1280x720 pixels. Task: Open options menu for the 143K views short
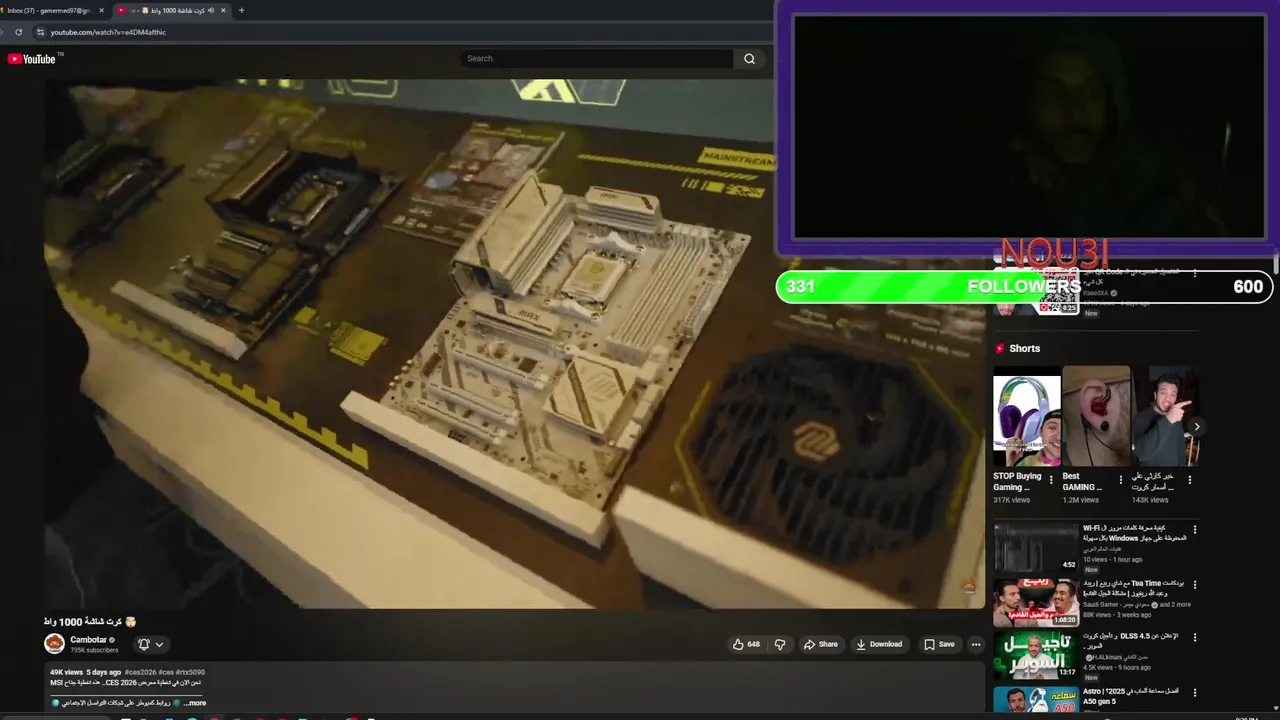tap(1189, 480)
